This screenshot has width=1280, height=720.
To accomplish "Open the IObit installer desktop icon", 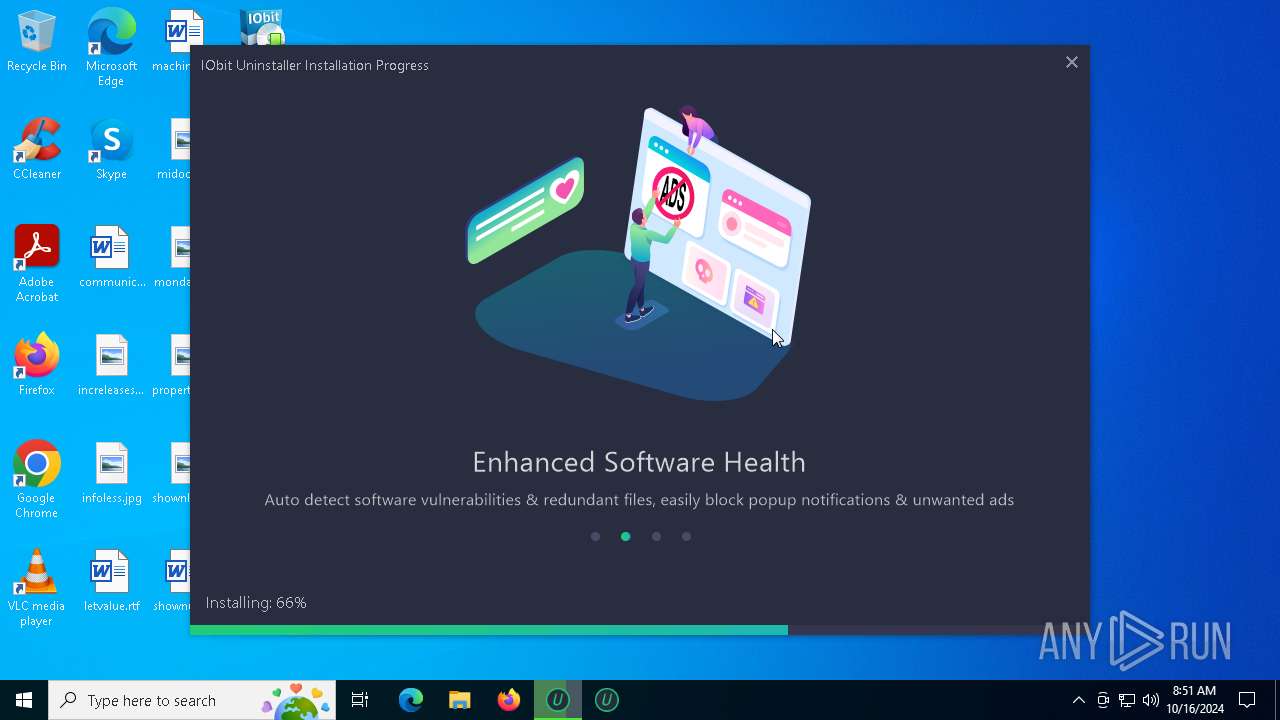I will [x=262, y=28].
